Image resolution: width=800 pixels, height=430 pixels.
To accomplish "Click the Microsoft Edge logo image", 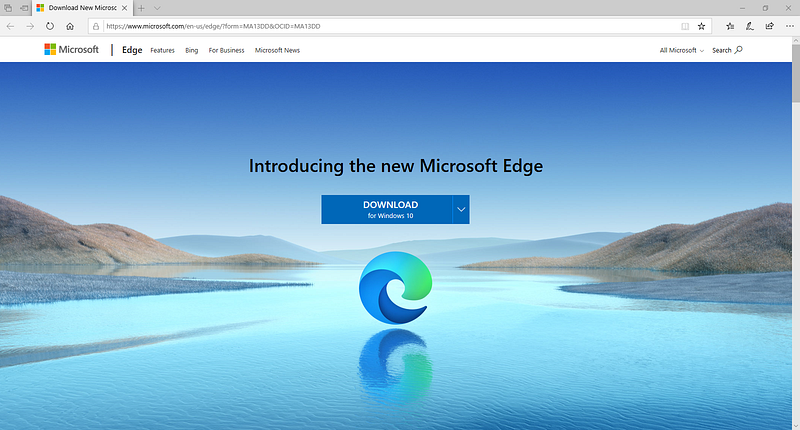I will [395, 288].
